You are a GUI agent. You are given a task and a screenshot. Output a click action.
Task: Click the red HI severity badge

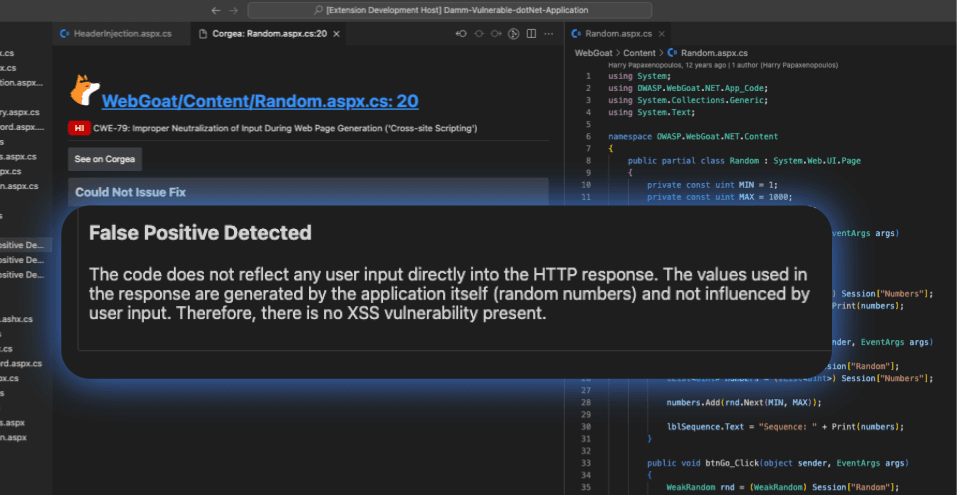coord(79,129)
